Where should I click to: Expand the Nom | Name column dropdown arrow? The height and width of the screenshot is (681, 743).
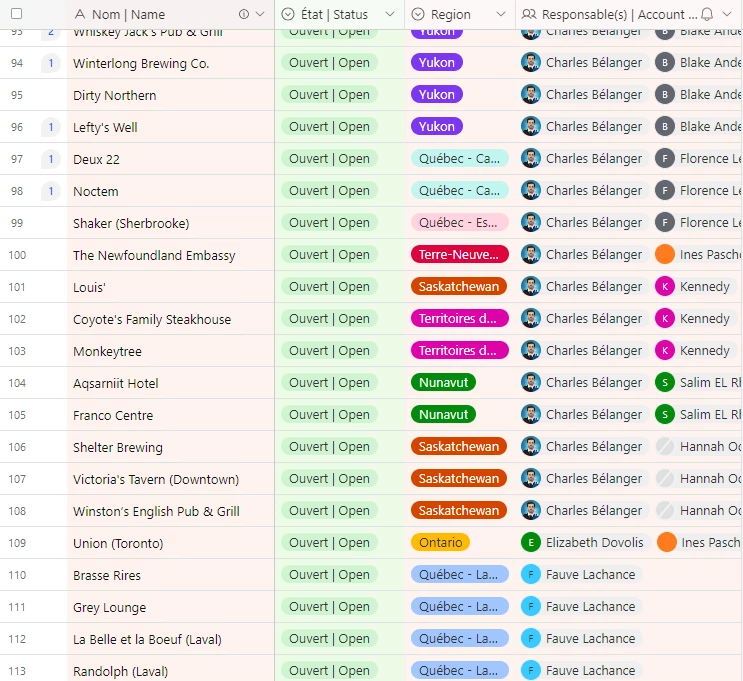[260, 14]
